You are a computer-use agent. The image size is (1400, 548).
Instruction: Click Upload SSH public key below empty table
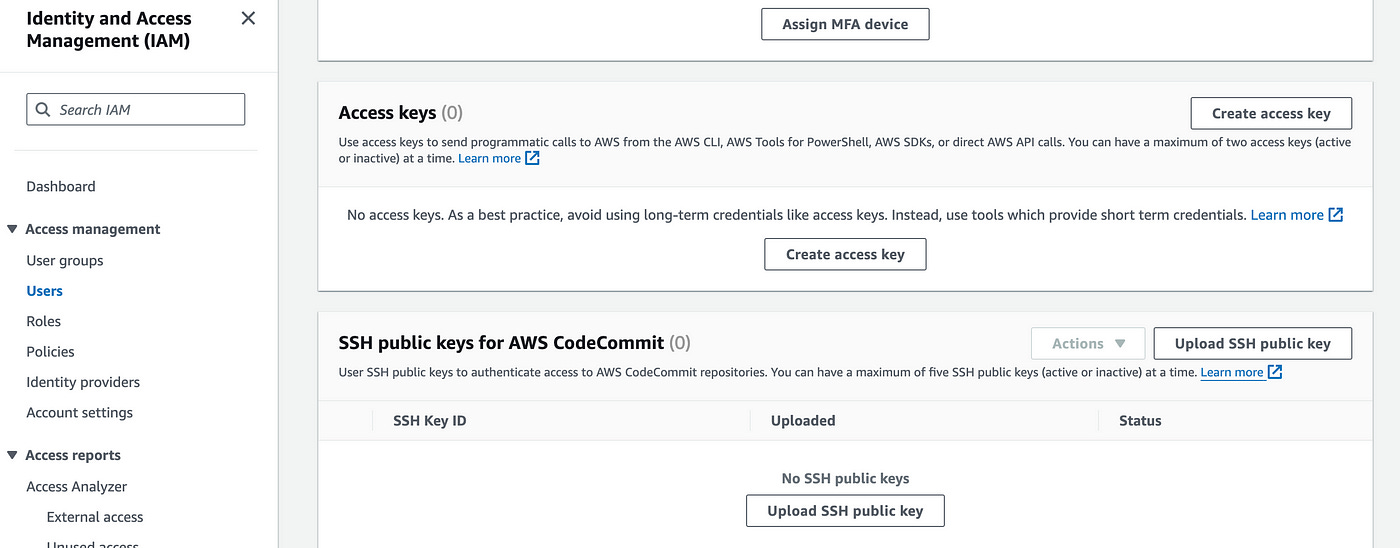tap(845, 510)
